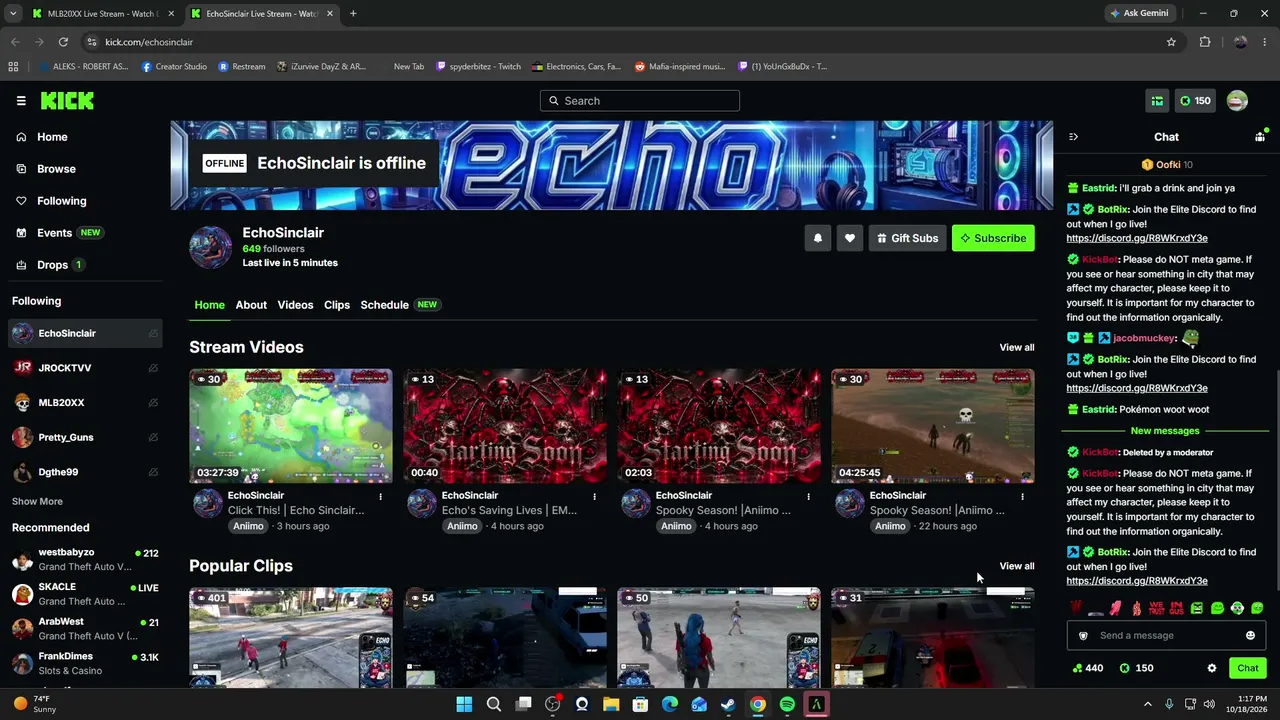Expand Show More in Following list
Image resolution: width=1280 pixels, height=720 pixels.
[x=37, y=502]
